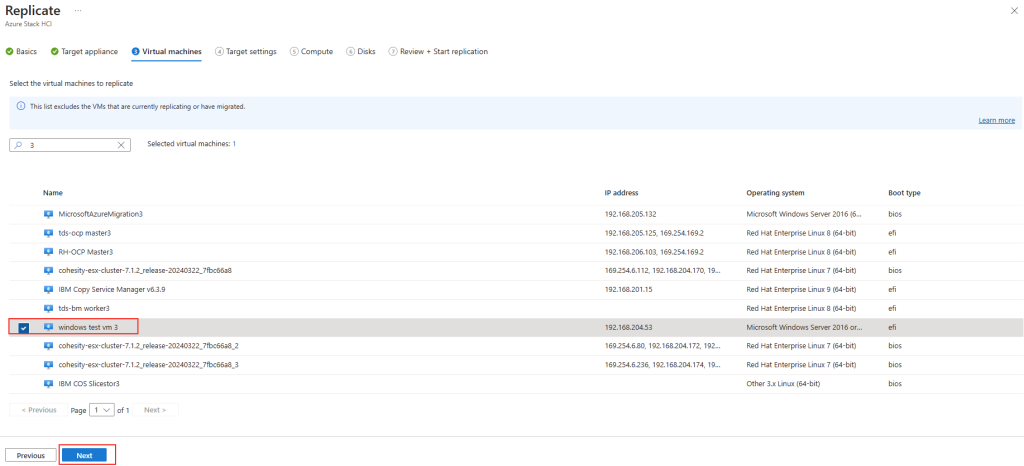The height and width of the screenshot is (466, 1024).
Task: Click IP address 192.168.201.15
Action: [629, 289]
